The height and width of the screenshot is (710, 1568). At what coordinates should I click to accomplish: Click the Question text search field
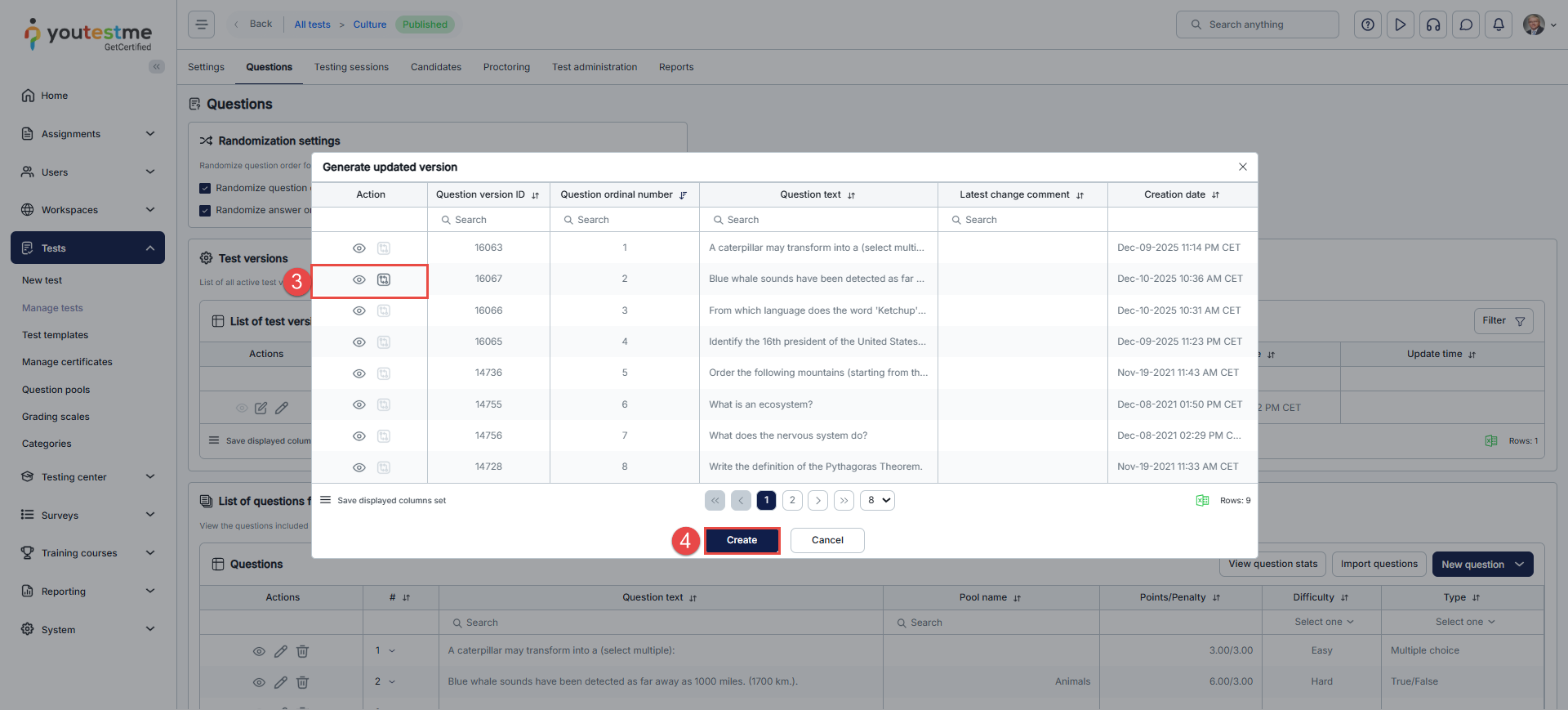[x=818, y=220]
